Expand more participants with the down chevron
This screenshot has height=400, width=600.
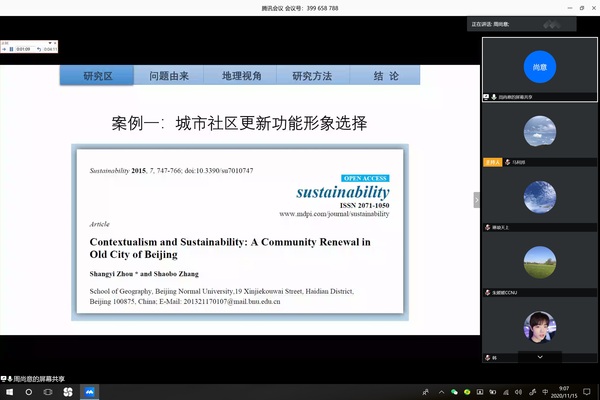(x=540, y=356)
